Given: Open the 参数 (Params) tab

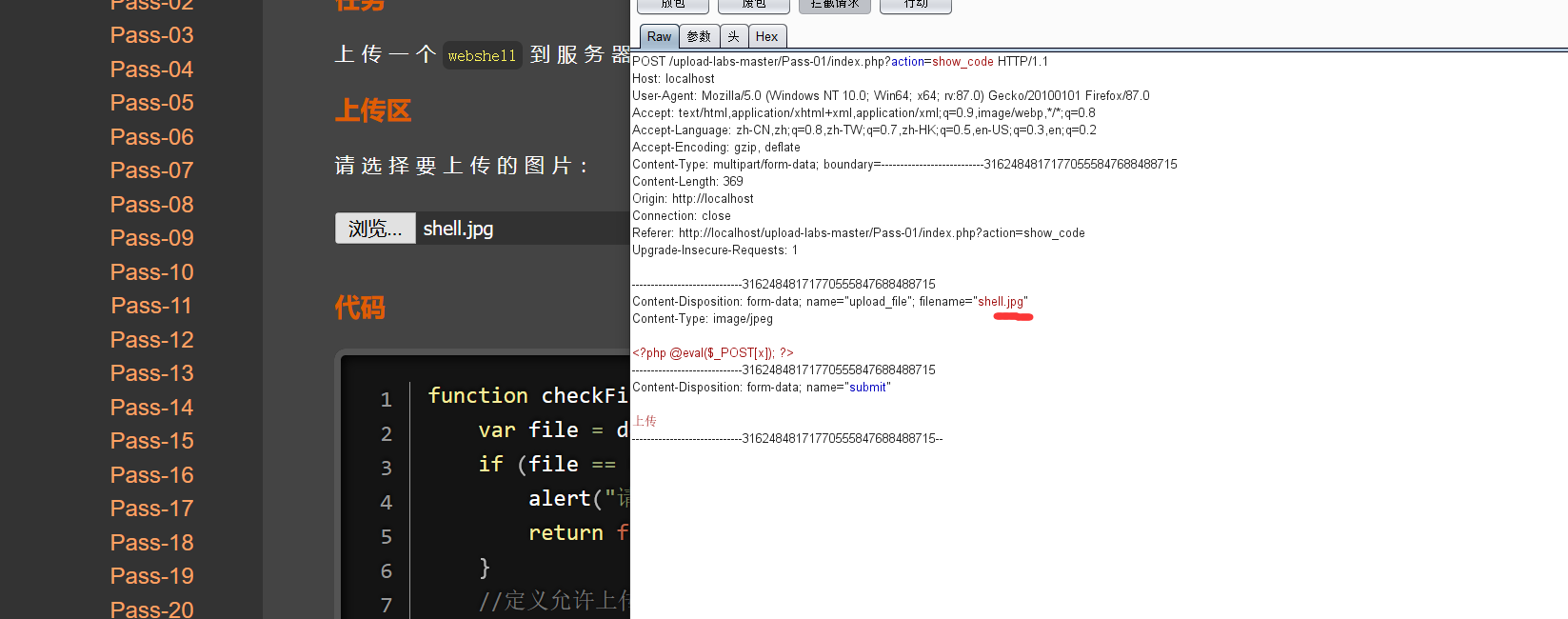Looking at the screenshot, I should [699, 36].
